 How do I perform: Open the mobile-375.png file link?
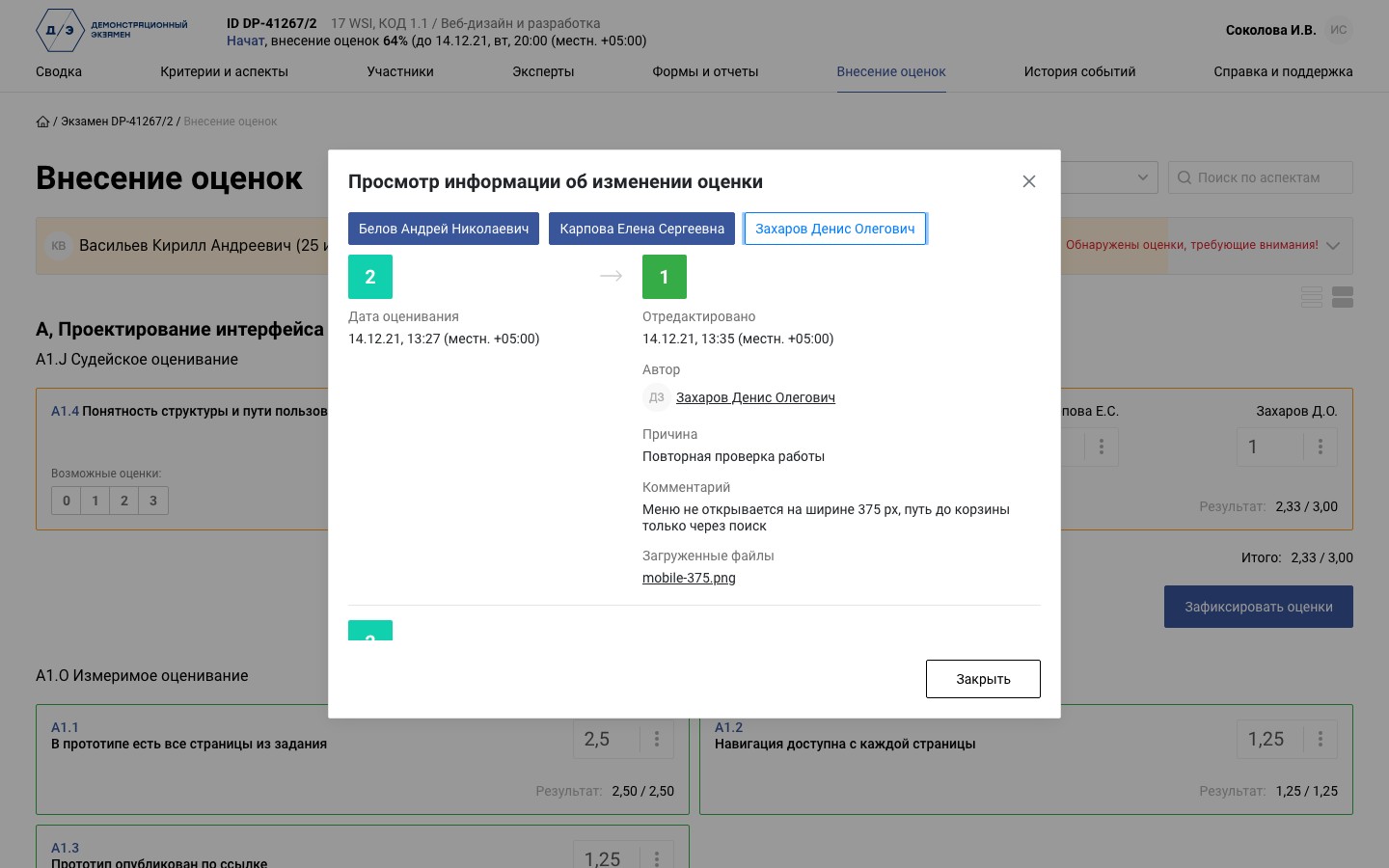(x=689, y=578)
